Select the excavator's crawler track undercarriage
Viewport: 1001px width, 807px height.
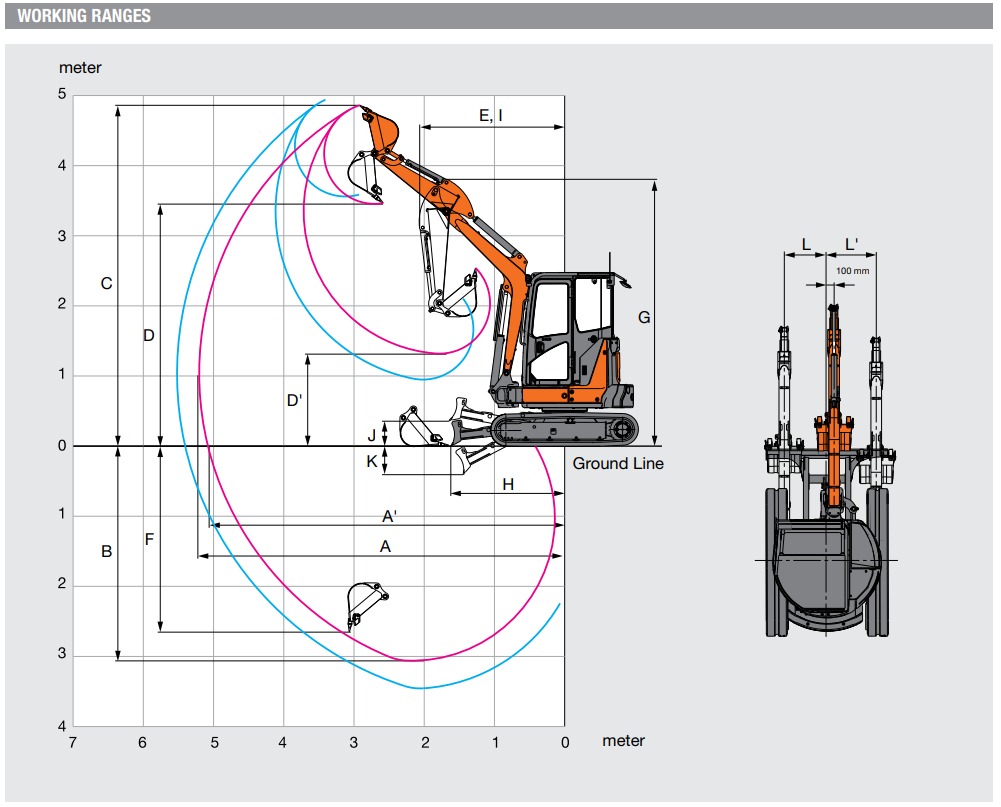pos(564,428)
